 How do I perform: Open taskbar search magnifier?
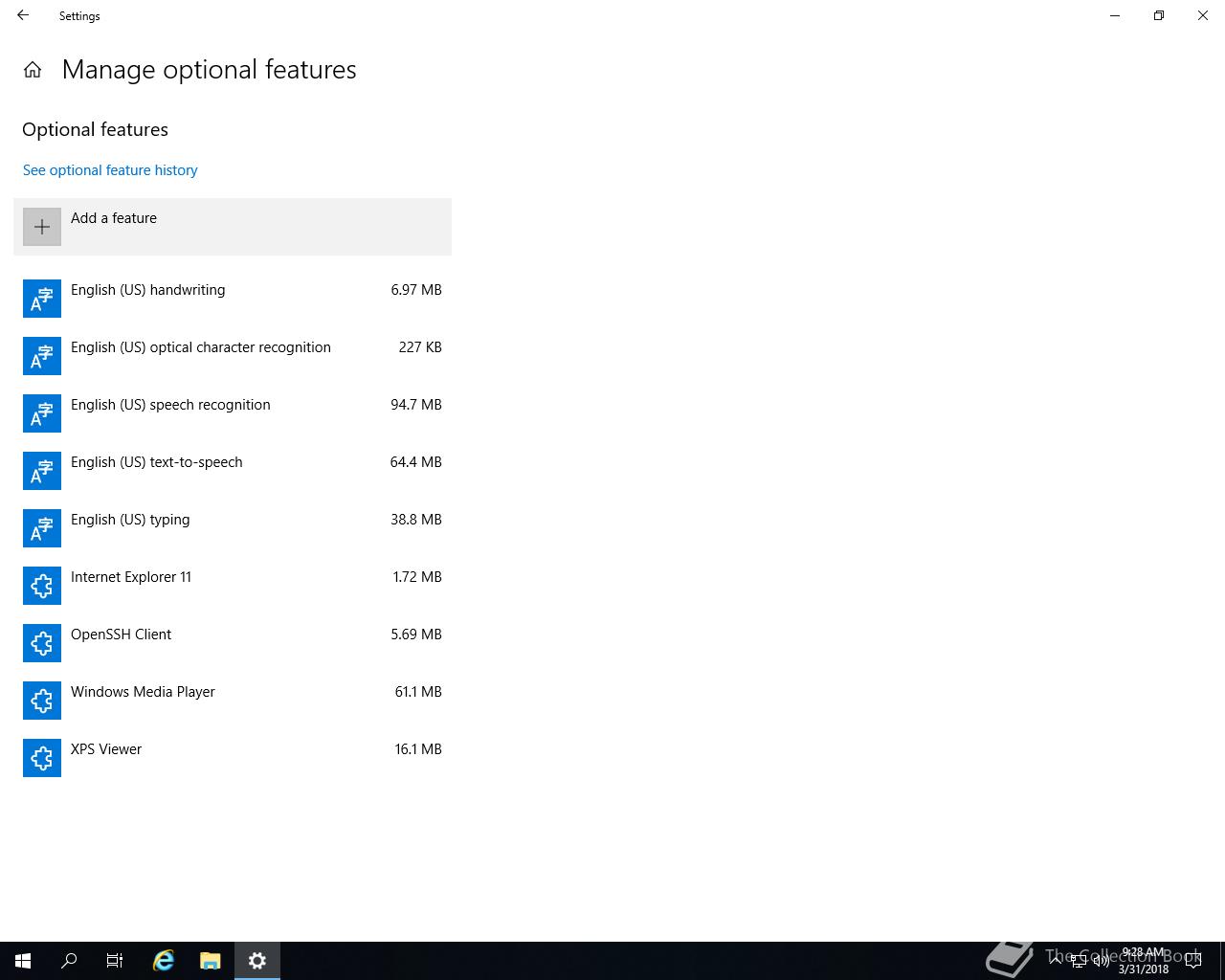click(69, 961)
